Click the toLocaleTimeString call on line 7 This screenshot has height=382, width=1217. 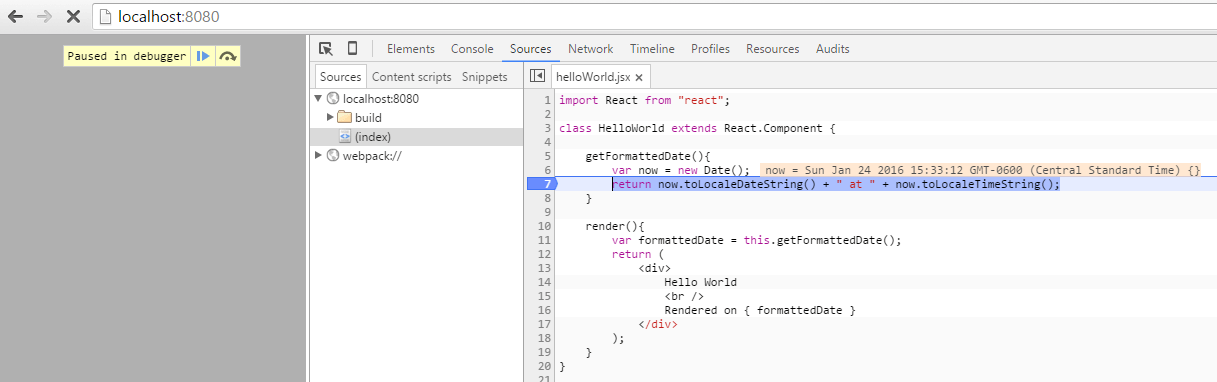click(x=977, y=184)
